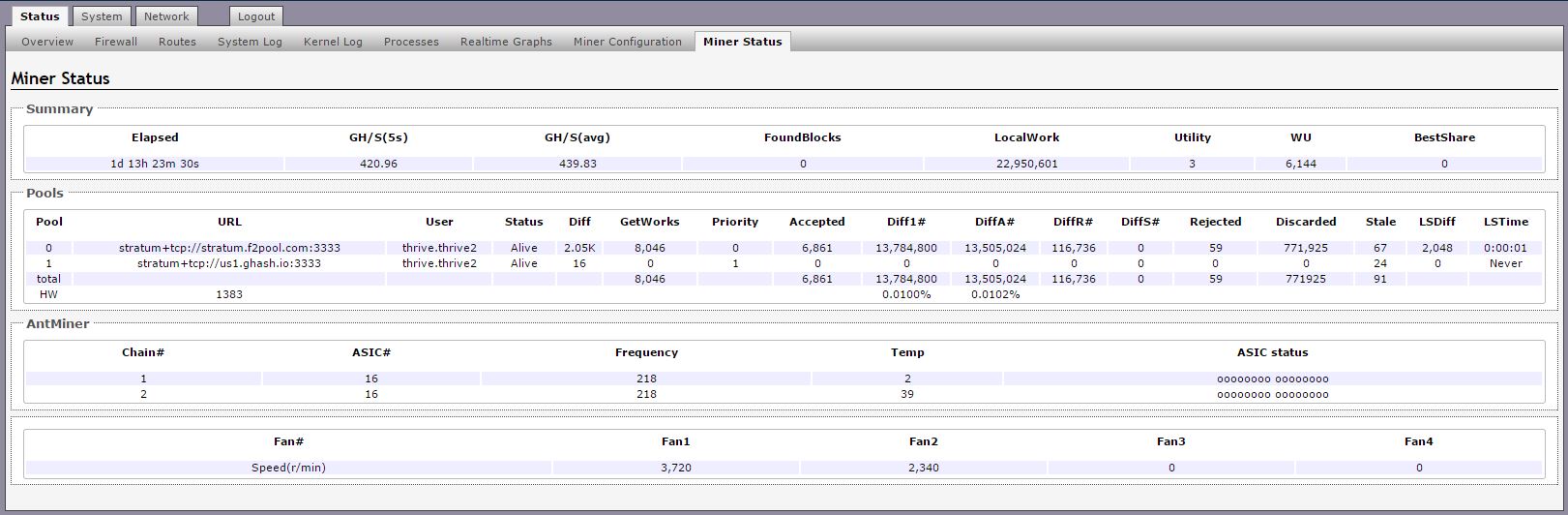Select Fan2 speed value 2,340
The width and height of the screenshot is (1568, 515).
(x=924, y=468)
